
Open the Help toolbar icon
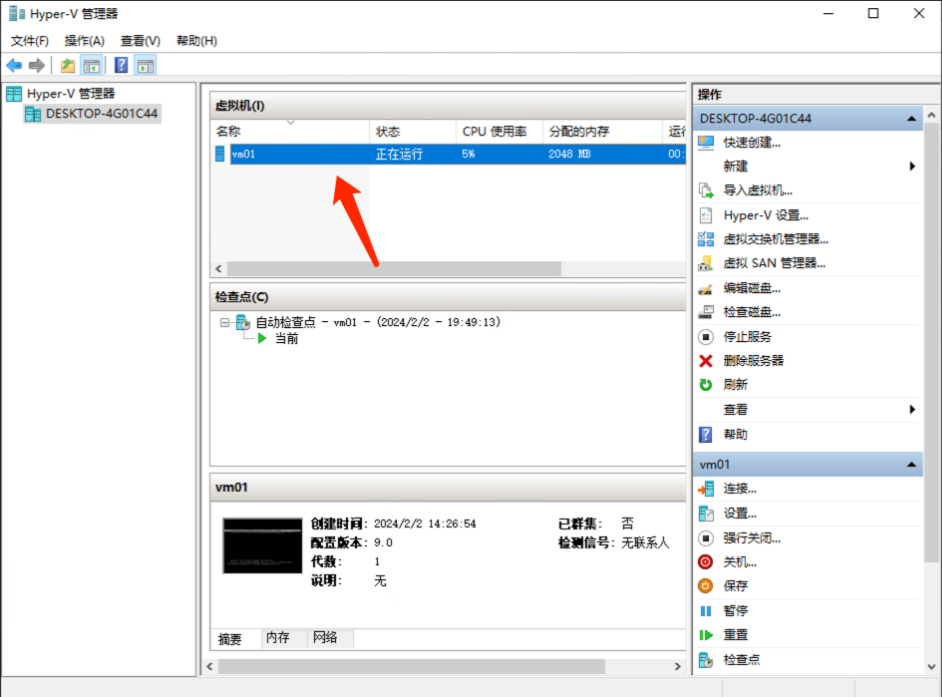(121, 65)
